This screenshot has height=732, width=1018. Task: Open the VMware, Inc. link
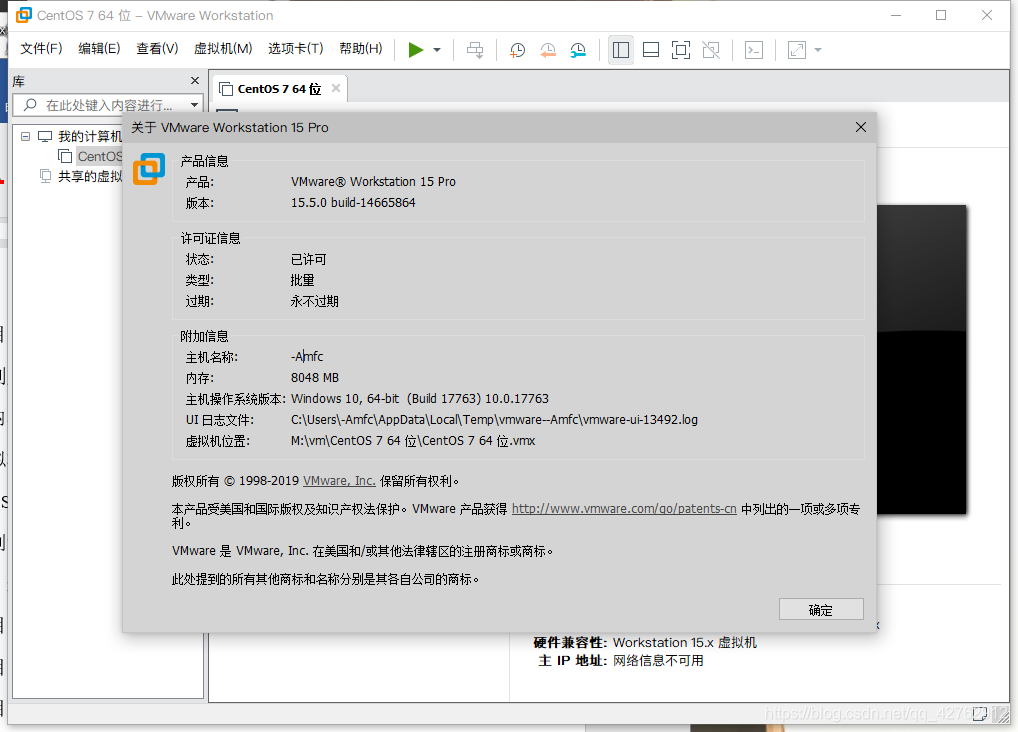(339, 481)
